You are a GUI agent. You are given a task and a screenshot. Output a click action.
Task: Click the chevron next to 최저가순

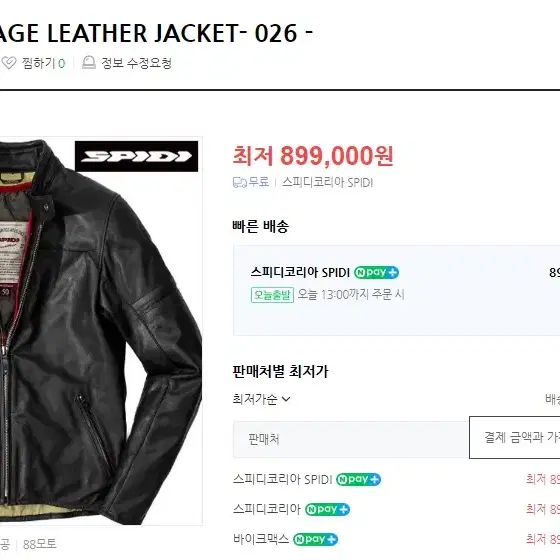pos(286,399)
